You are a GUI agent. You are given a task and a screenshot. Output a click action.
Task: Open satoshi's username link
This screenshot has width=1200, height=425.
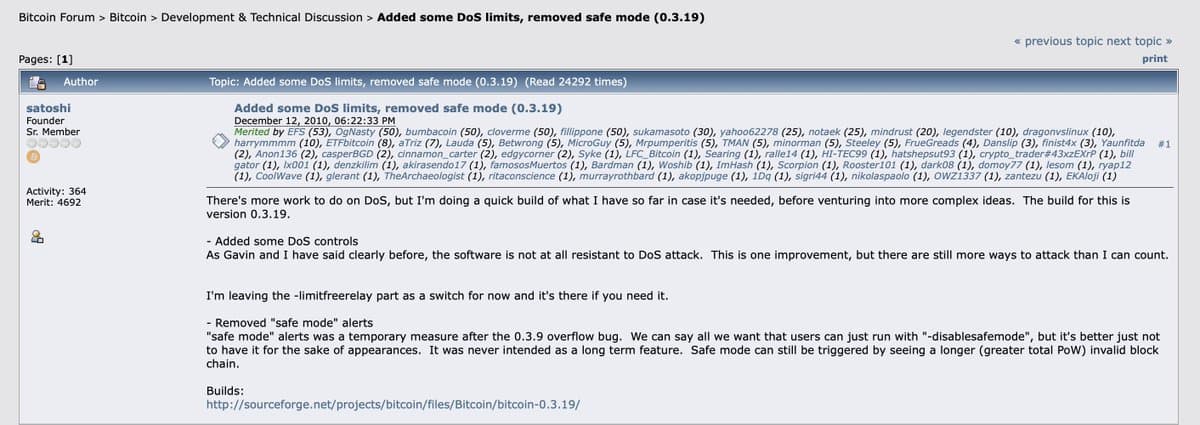[x=48, y=107]
